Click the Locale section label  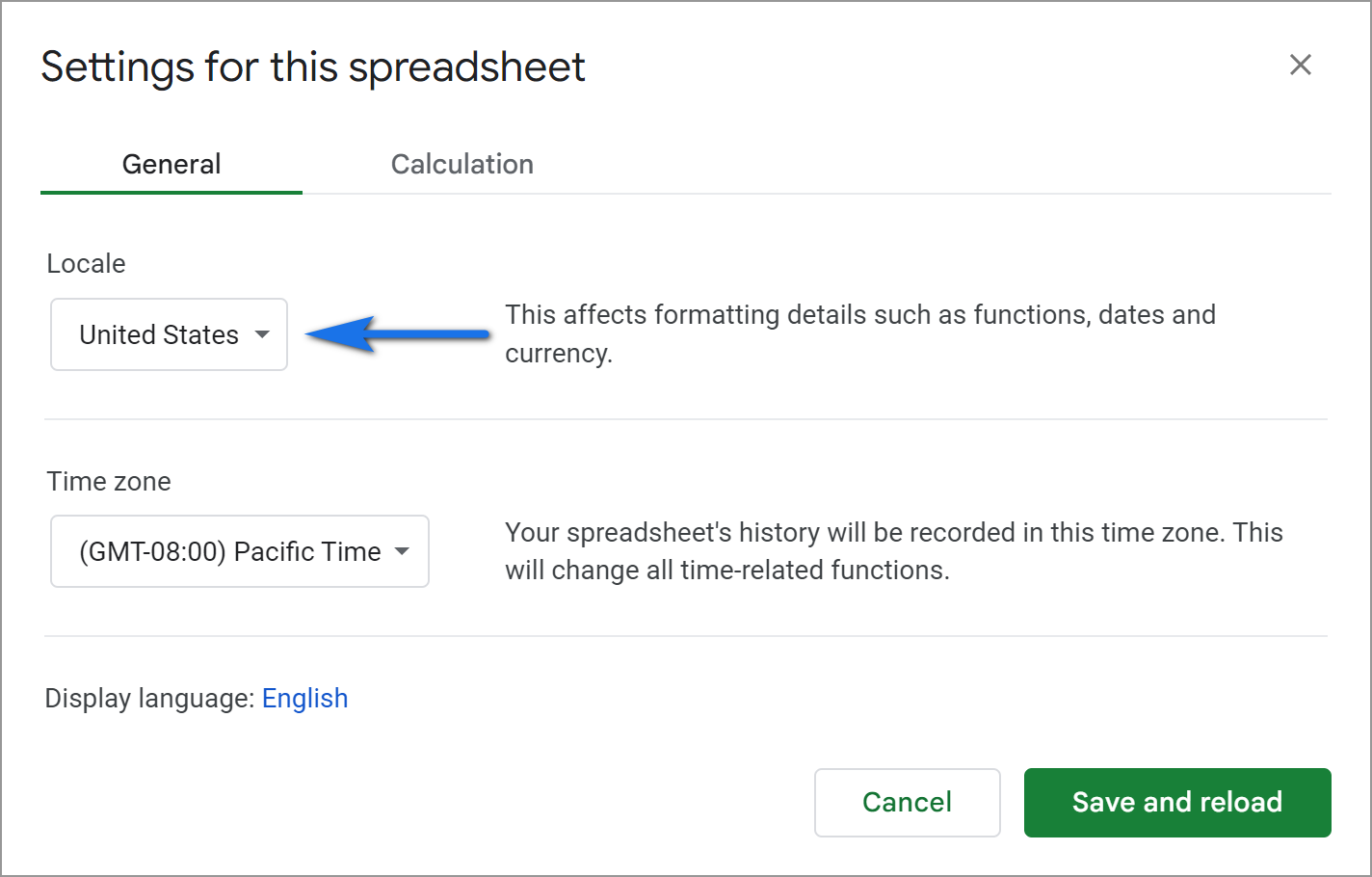coord(85,263)
